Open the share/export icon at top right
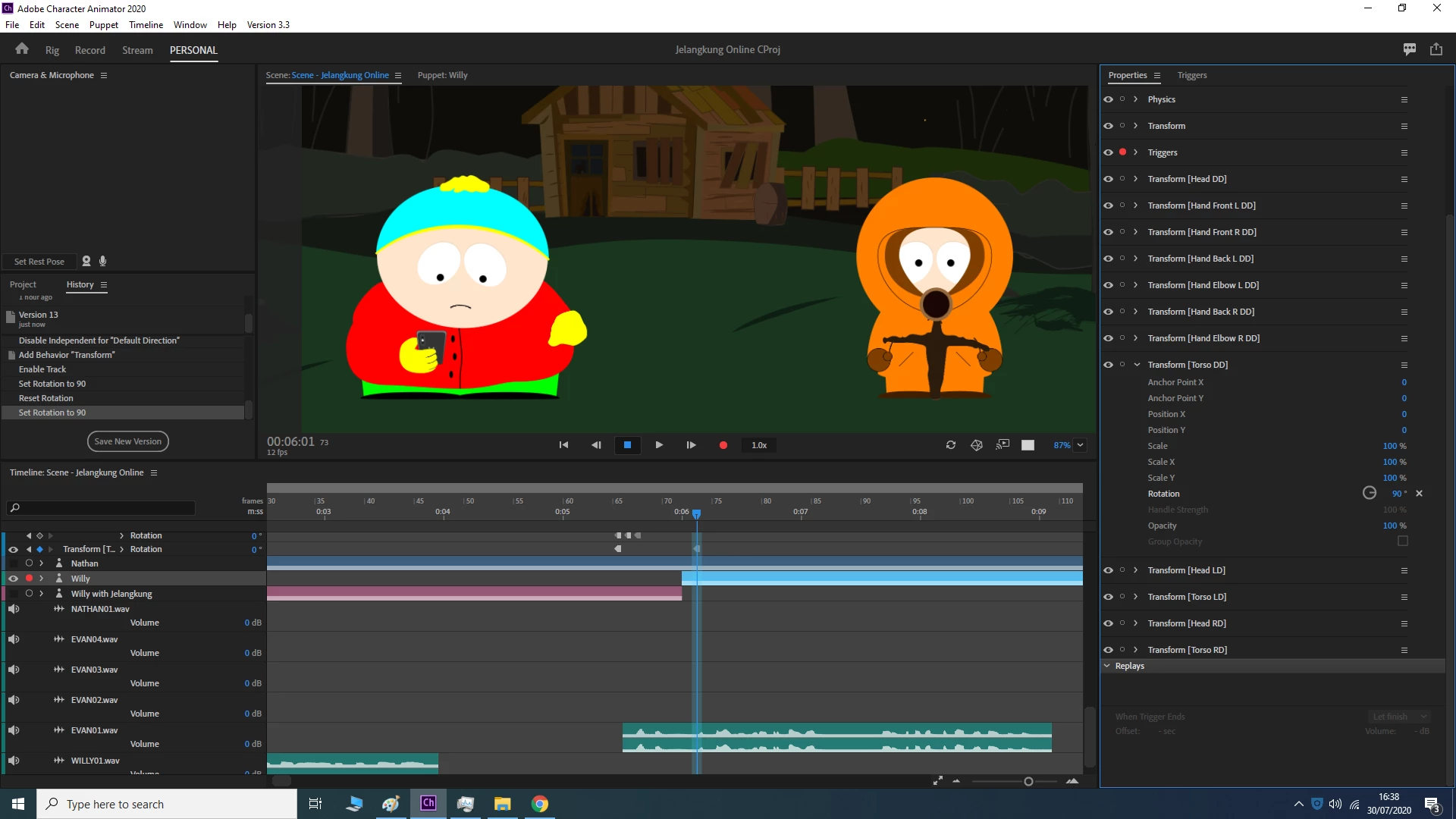The height and width of the screenshot is (819, 1456). coord(1436,49)
